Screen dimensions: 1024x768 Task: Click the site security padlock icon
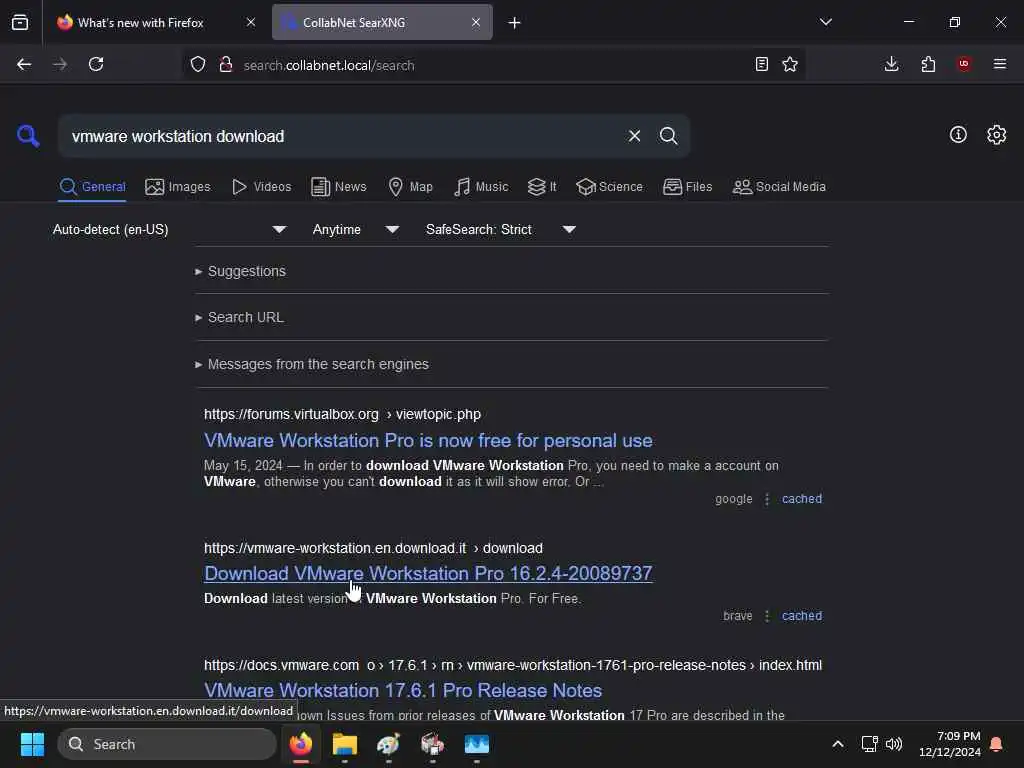pos(226,64)
